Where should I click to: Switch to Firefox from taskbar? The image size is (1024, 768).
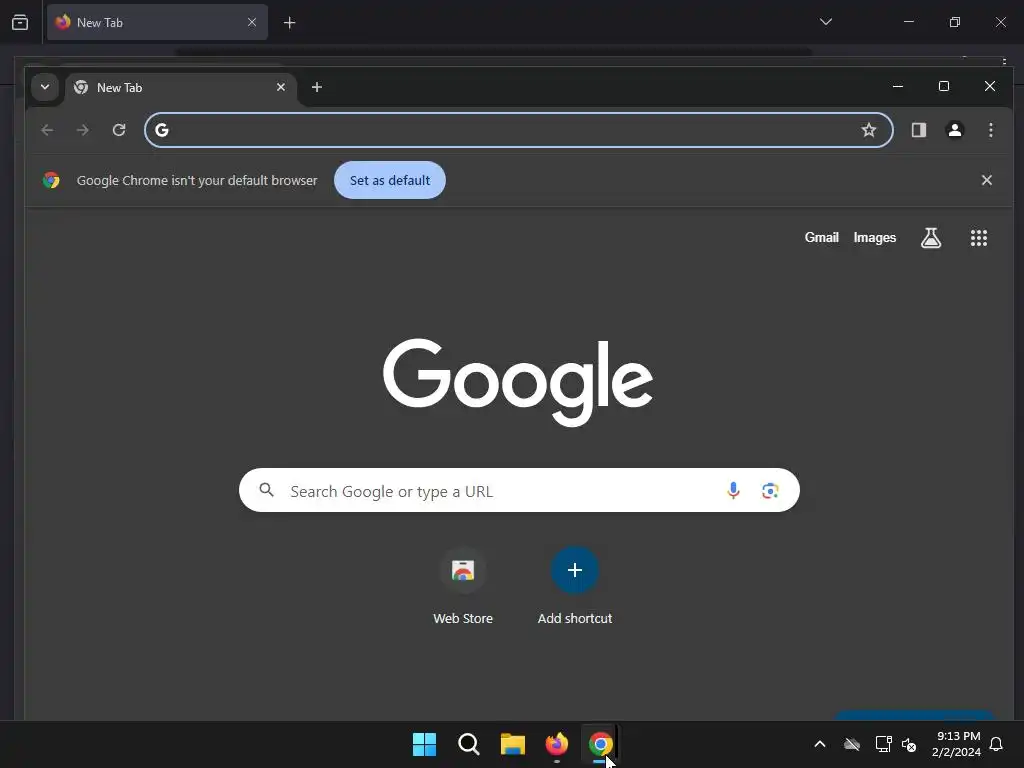556,744
